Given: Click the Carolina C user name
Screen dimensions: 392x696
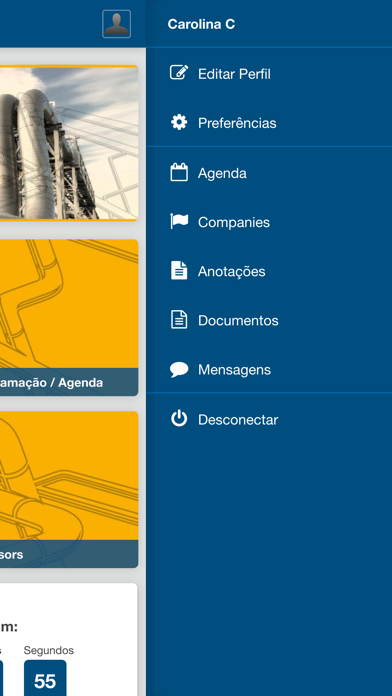Looking at the screenshot, I should [201, 24].
